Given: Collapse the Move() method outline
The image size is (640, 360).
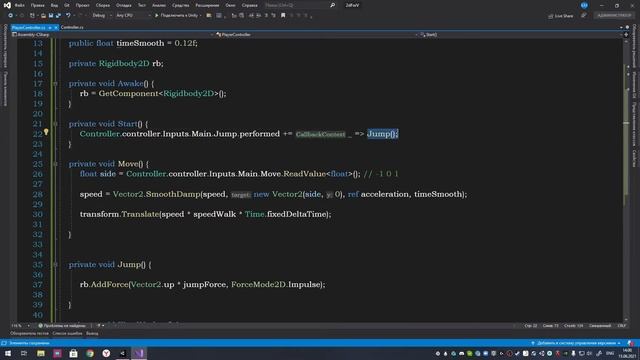Looking at the screenshot, I should pyautogui.click(x=55, y=164).
